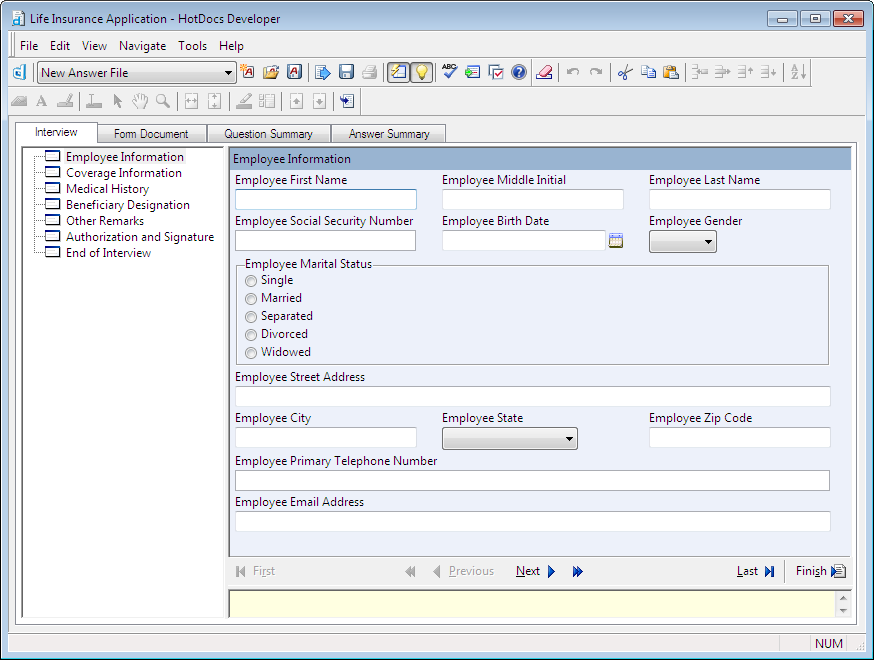
Task: Select Married marital status
Action: 251,298
